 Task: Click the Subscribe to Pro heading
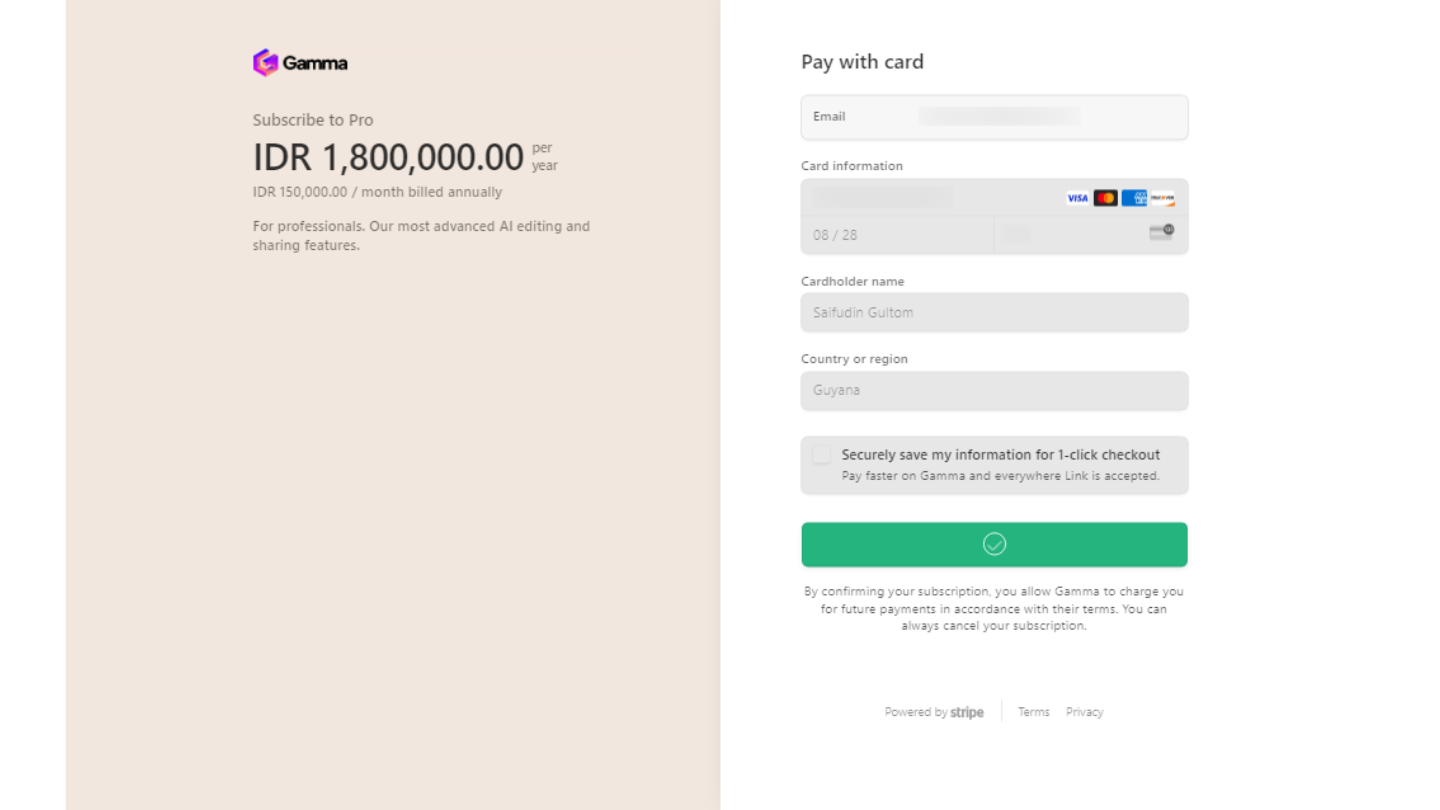(x=313, y=120)
